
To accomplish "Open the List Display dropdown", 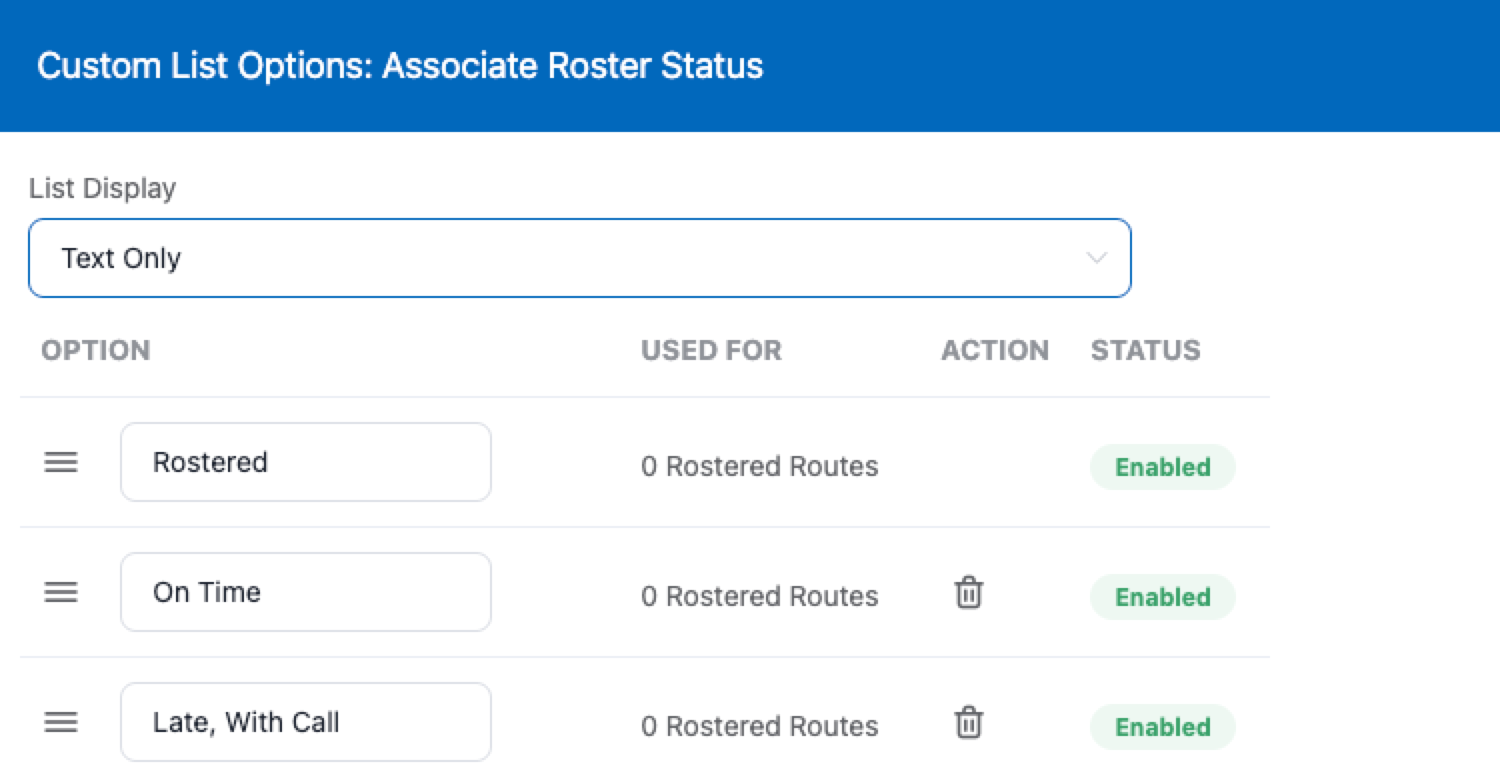I will [579, 258].
